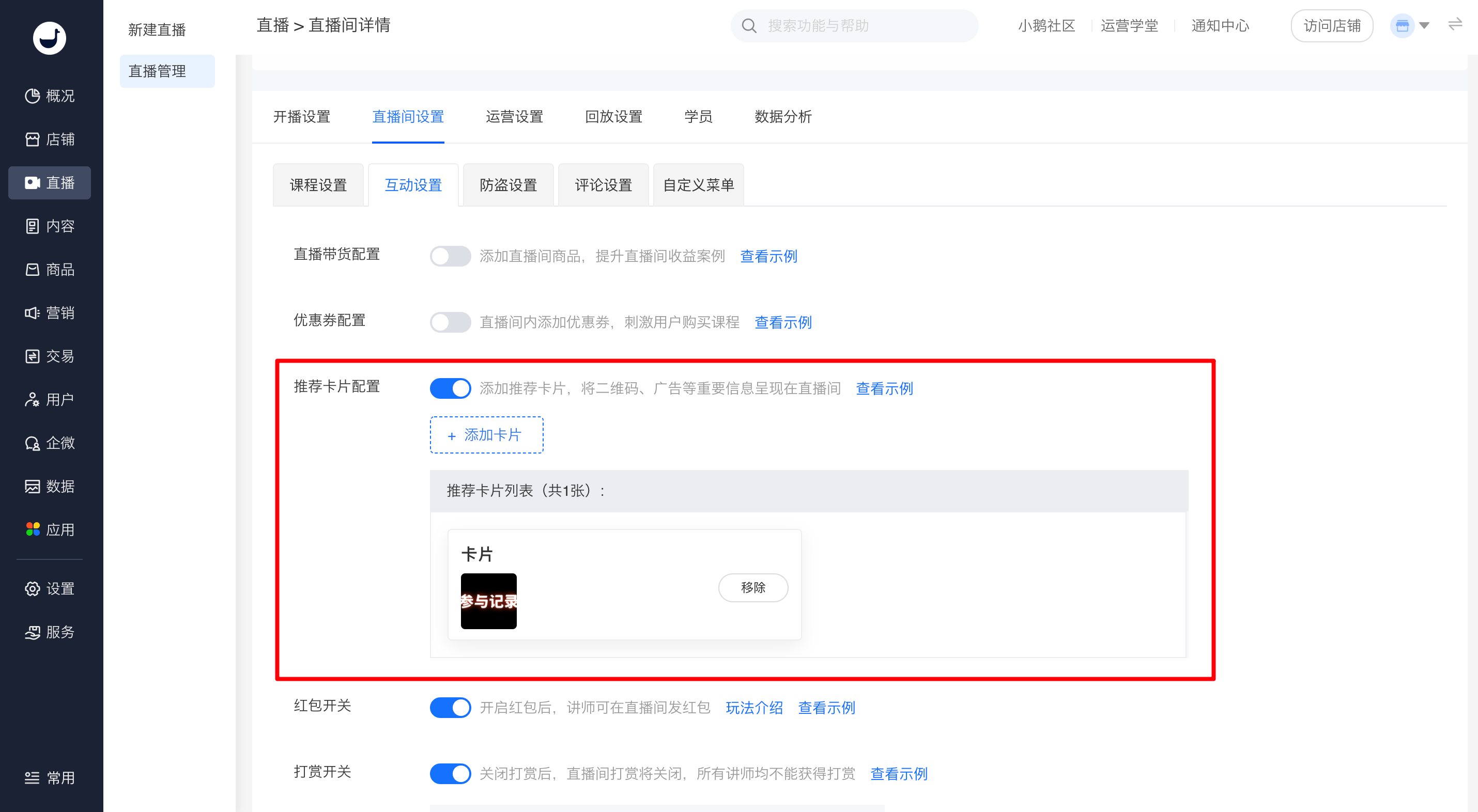Click the search magnifier icon

[x=749, y=26]
